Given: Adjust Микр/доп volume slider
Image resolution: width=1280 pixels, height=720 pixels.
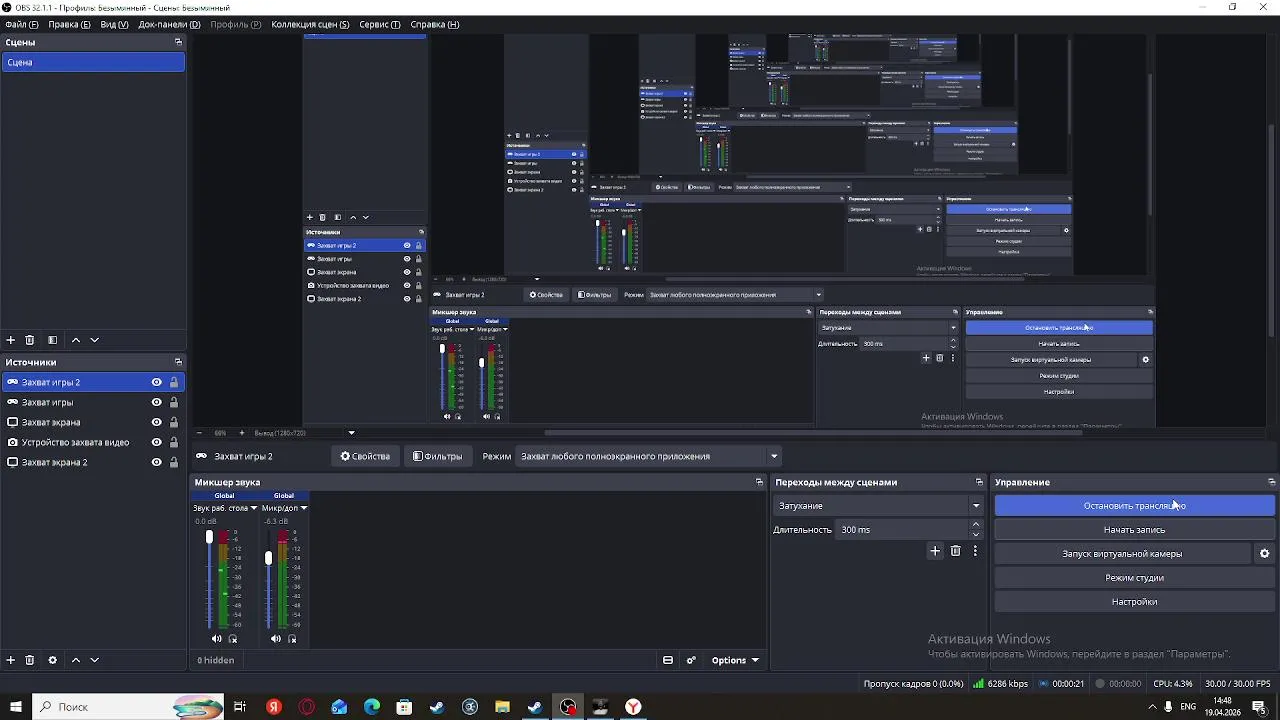Looking at the screenshot, I should click(x=268, y=558).
